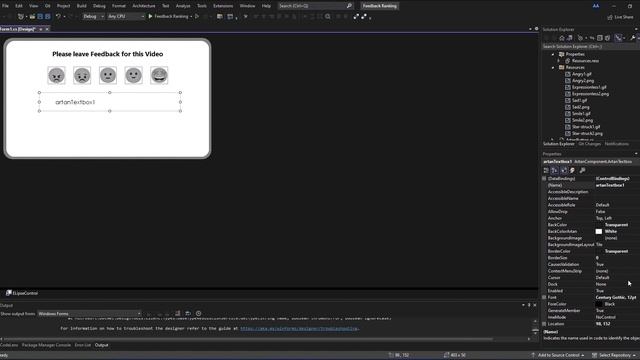Image resolution: width=640 pixels, height=360 pixels.
Task: Switch to the Error List tab
Action: (x=82, y=345)
